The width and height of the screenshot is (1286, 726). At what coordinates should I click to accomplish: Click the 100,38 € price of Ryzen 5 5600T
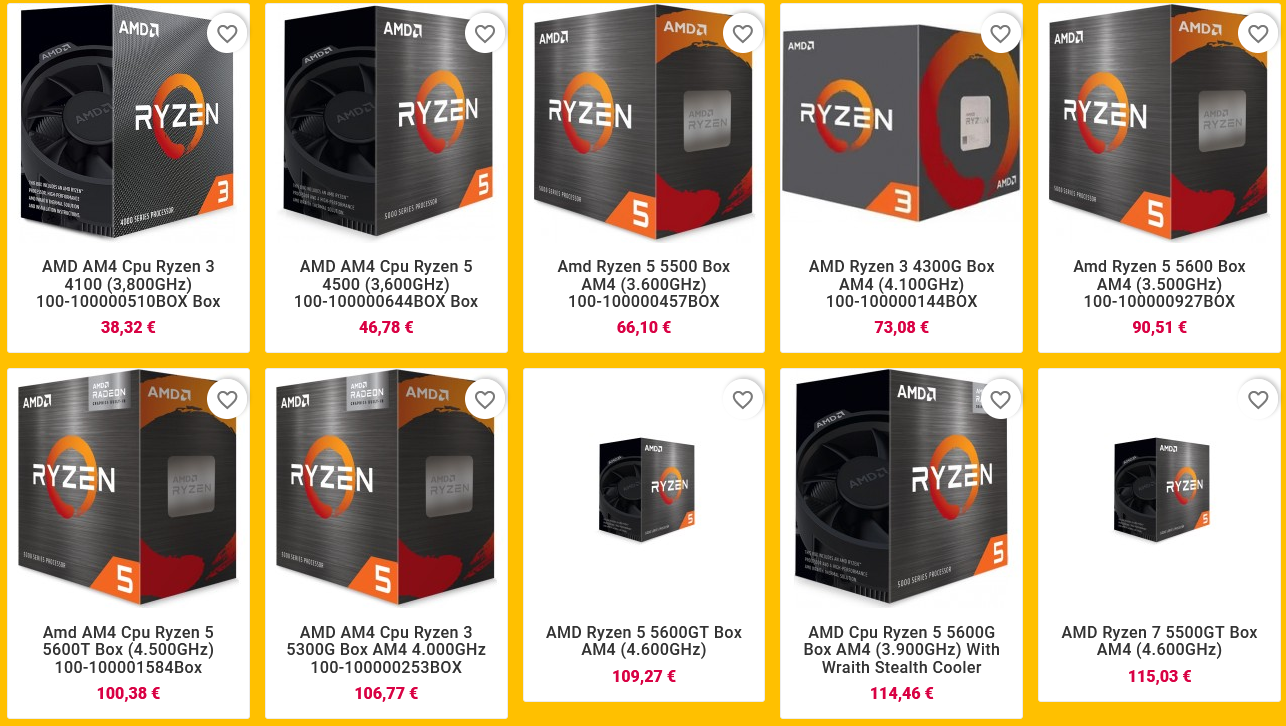pos(128,693)
